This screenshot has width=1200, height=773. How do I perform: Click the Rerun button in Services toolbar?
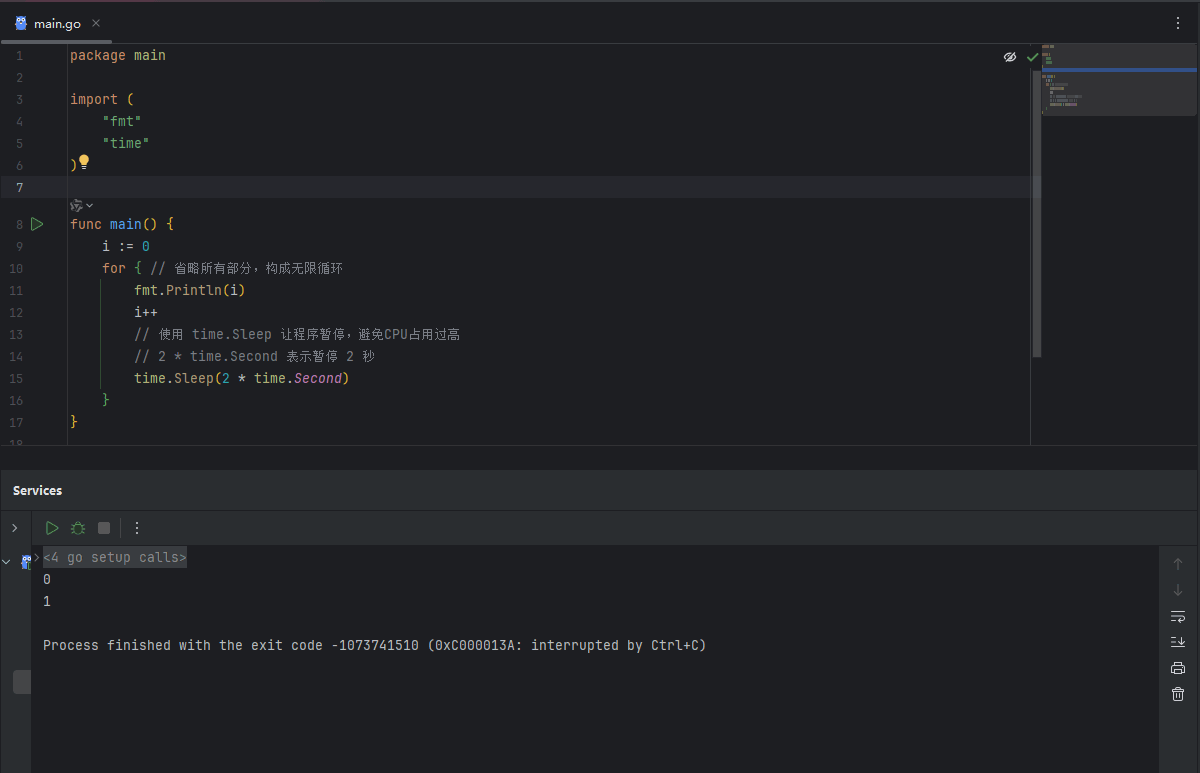[x=52, y=528]
